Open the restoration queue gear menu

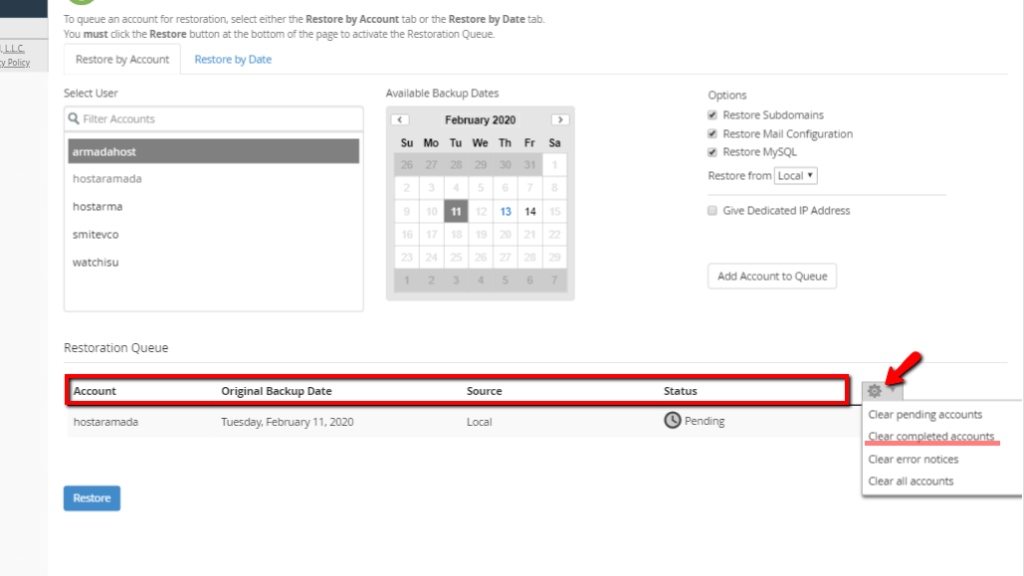pos(881,391)
